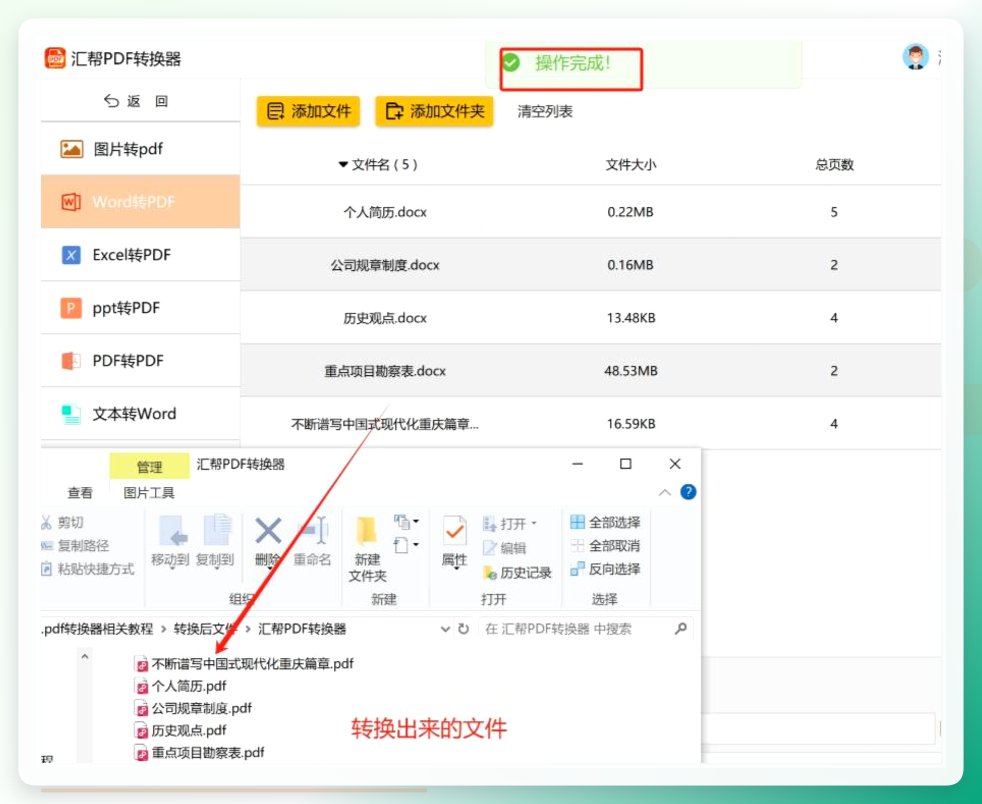The image size is (982, 804).
Task: Select 不断谱写中国式现代化重庆篇章.pdf in Explorer
Action: pyautogui.click(x=244, y=664)
